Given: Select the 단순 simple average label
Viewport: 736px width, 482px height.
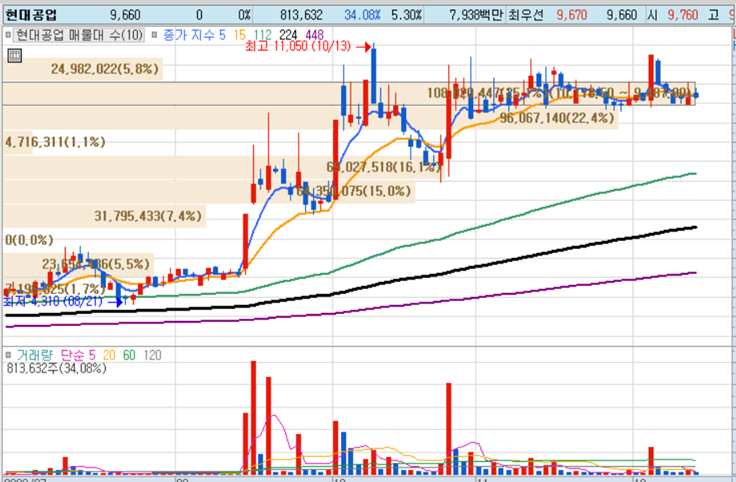Looking at the screenshot, I should (73, 355).
